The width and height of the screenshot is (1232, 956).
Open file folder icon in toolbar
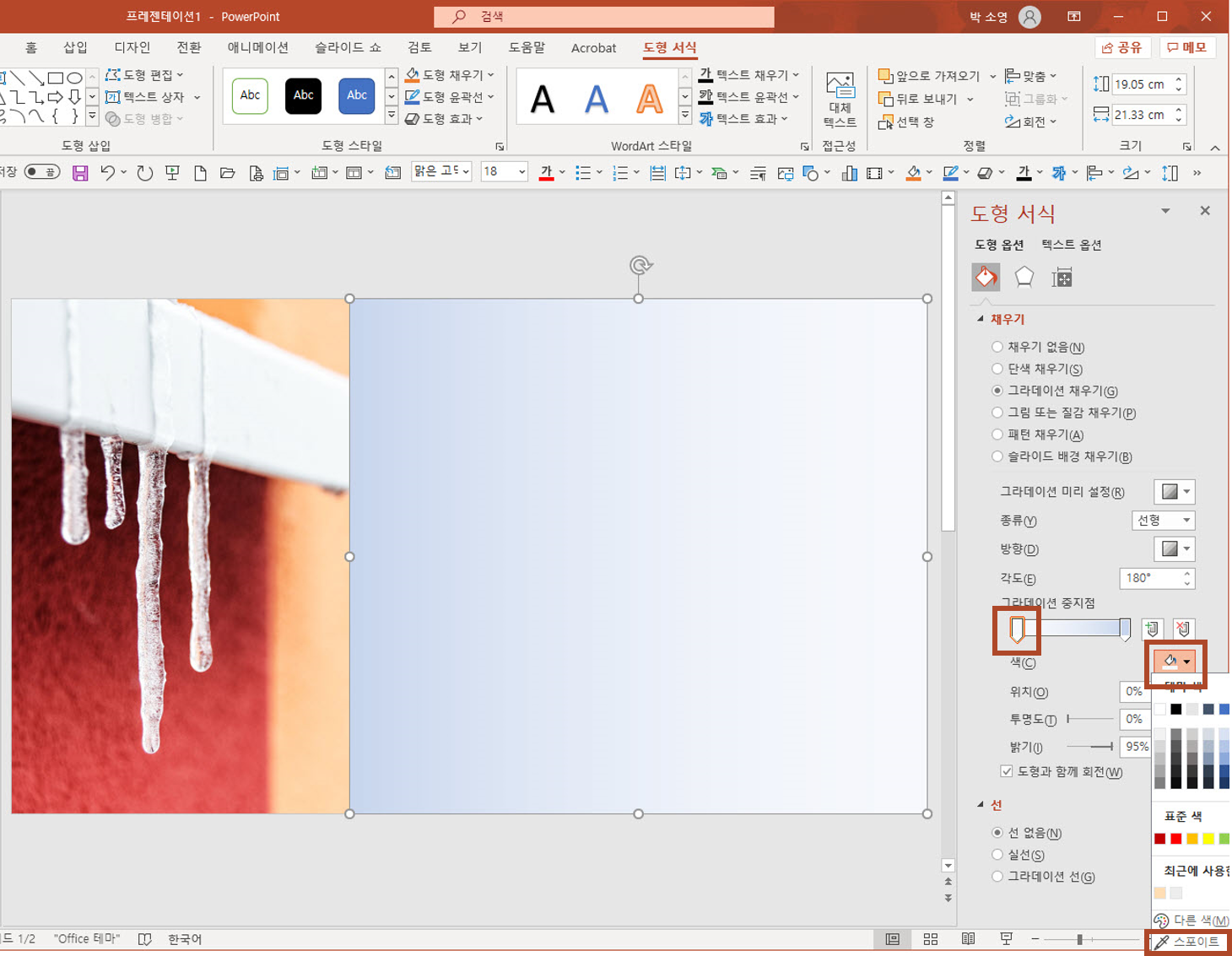pos(227,173)
